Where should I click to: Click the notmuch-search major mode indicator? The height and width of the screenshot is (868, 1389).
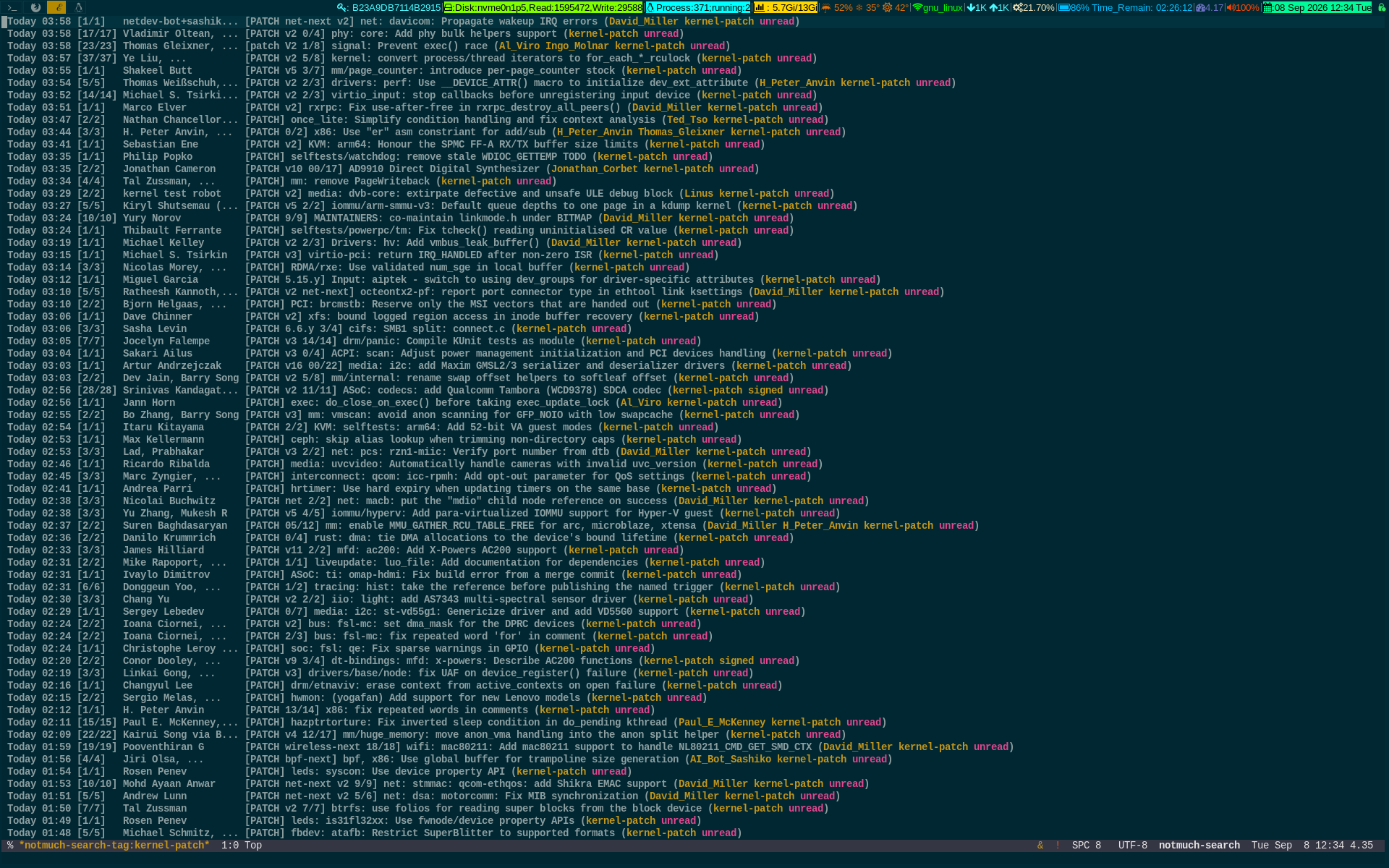[x=1199, y=846]
